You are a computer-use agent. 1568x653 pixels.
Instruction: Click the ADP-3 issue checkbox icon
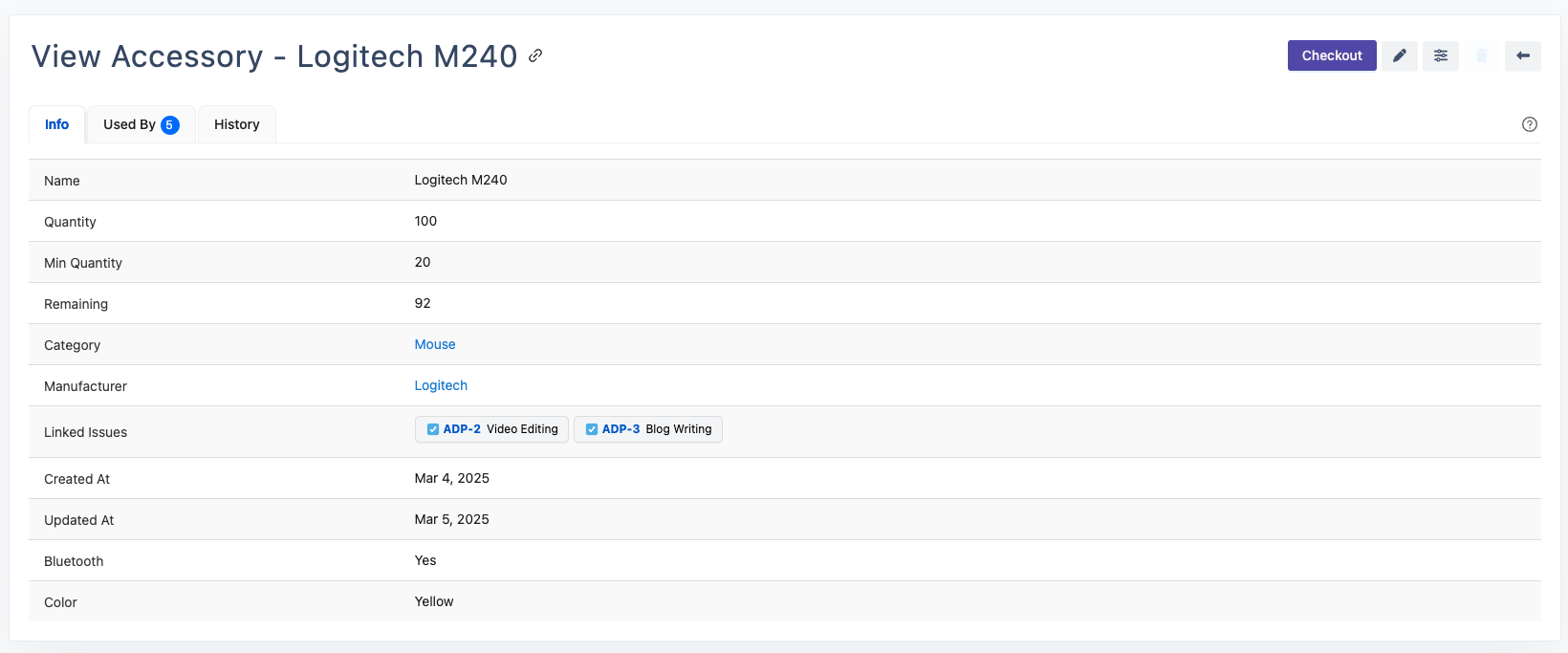592,429
